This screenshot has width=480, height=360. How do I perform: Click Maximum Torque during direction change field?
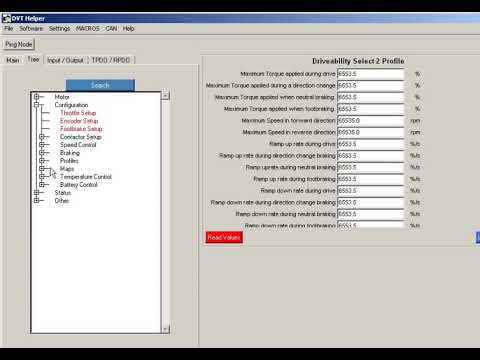click(371, 86)
